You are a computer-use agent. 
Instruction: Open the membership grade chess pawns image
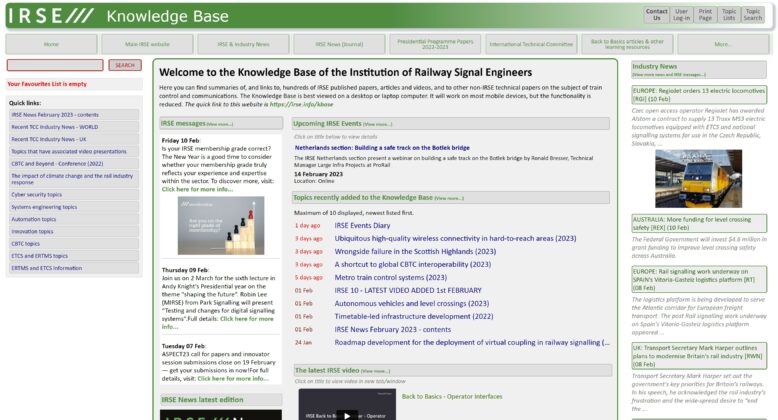pyautogui.click(x=221, y=225)
